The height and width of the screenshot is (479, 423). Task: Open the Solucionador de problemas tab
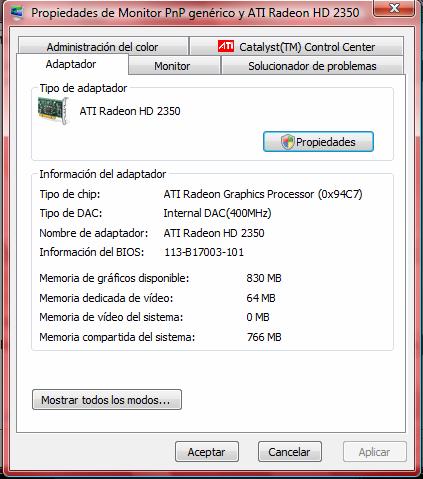click(x=312, y=66)
